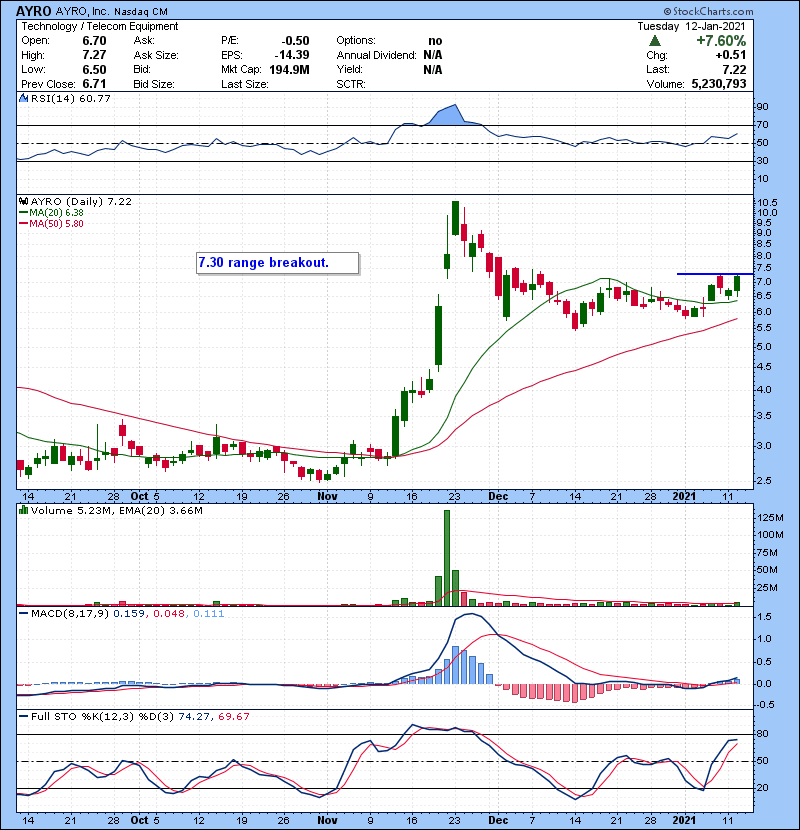Click the RSI indicator icon before RSI(14)
Viewport: 800px width, 830px height.
(23, 98)
